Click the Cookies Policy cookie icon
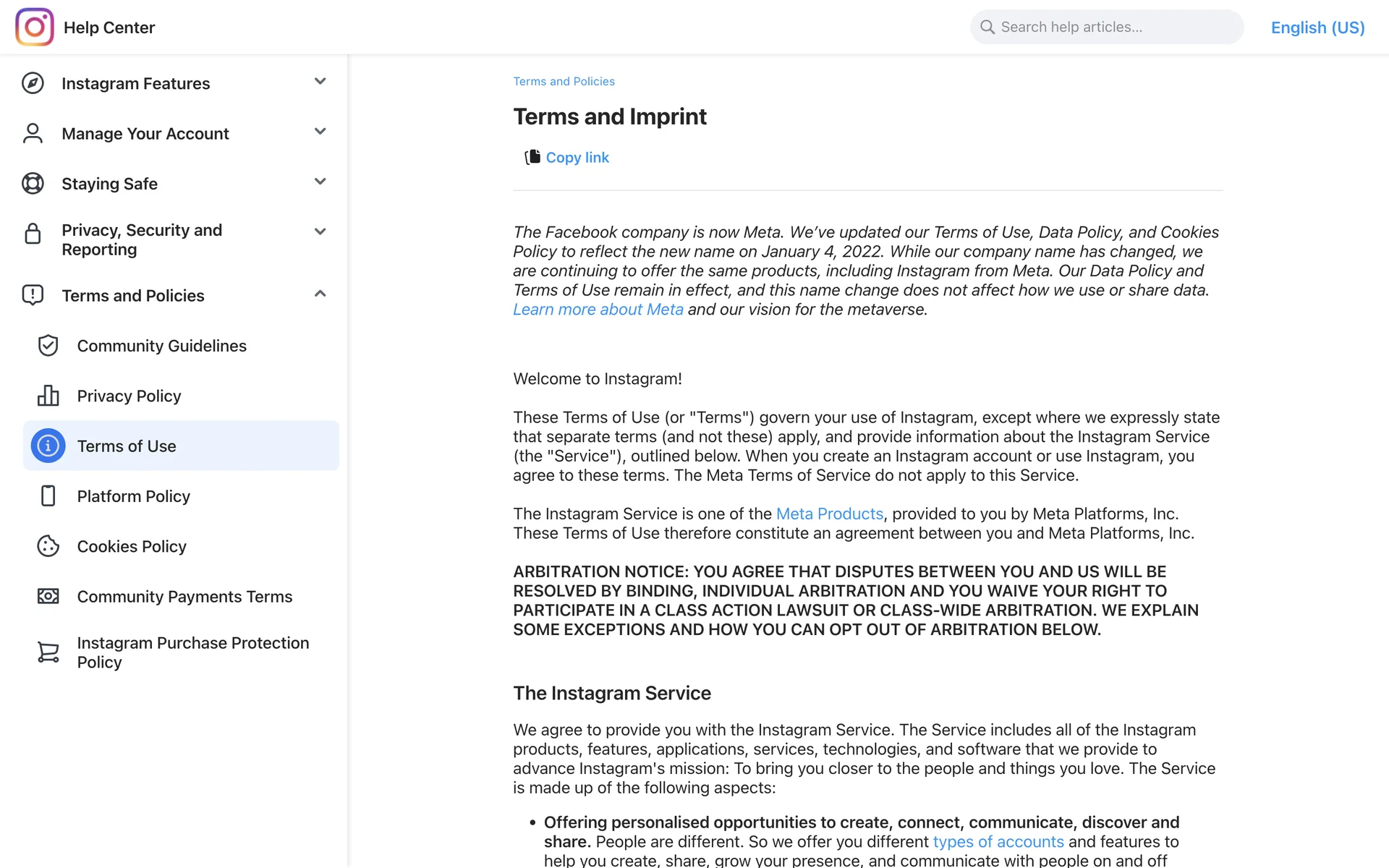 point(48,546)
